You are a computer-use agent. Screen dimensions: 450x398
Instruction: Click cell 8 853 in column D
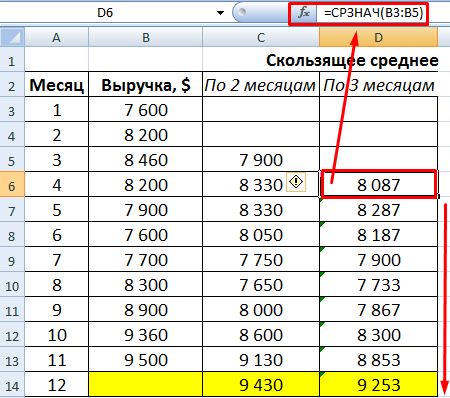pyautogui.click(x=379, y=360)
